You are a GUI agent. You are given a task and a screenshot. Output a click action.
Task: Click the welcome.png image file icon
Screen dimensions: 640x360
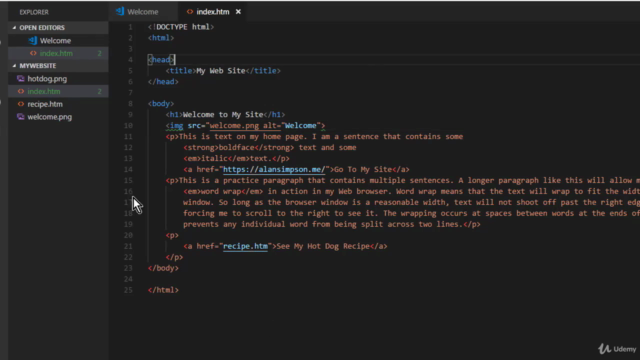click(21, 117)
